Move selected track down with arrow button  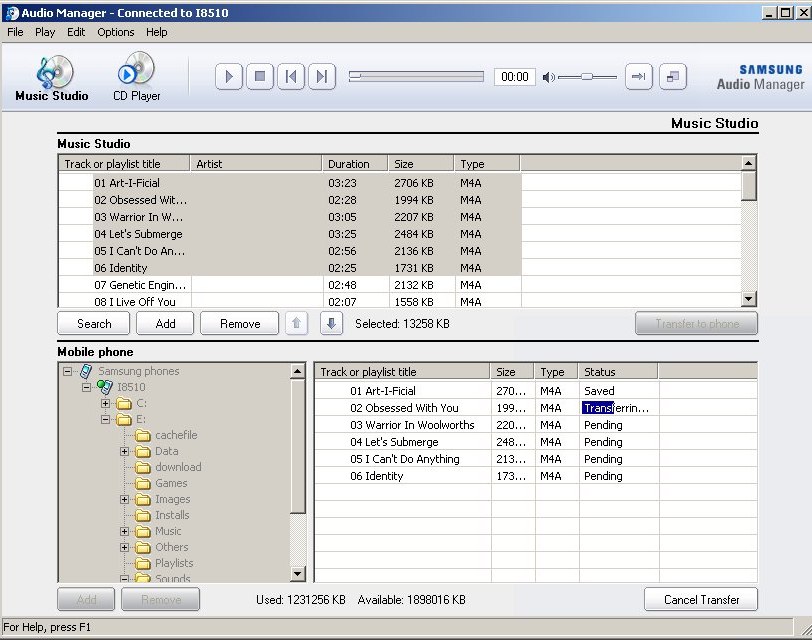pyautogui.click(x=332, y=323)
